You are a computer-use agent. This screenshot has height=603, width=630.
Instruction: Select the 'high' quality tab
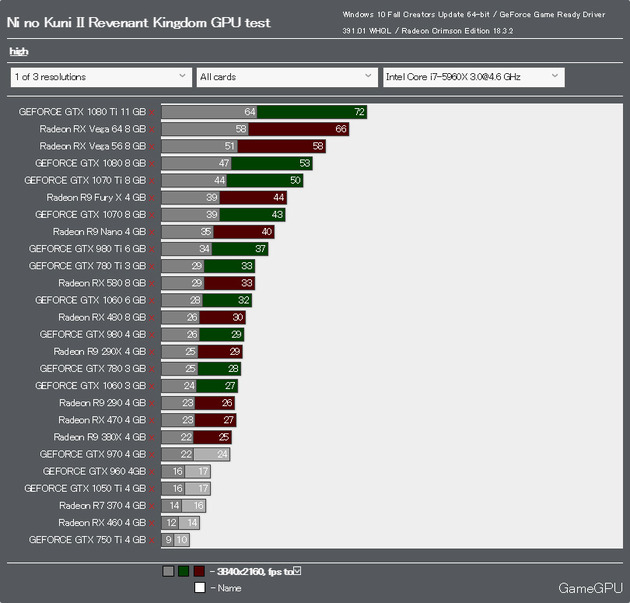(x=19, y=51)
